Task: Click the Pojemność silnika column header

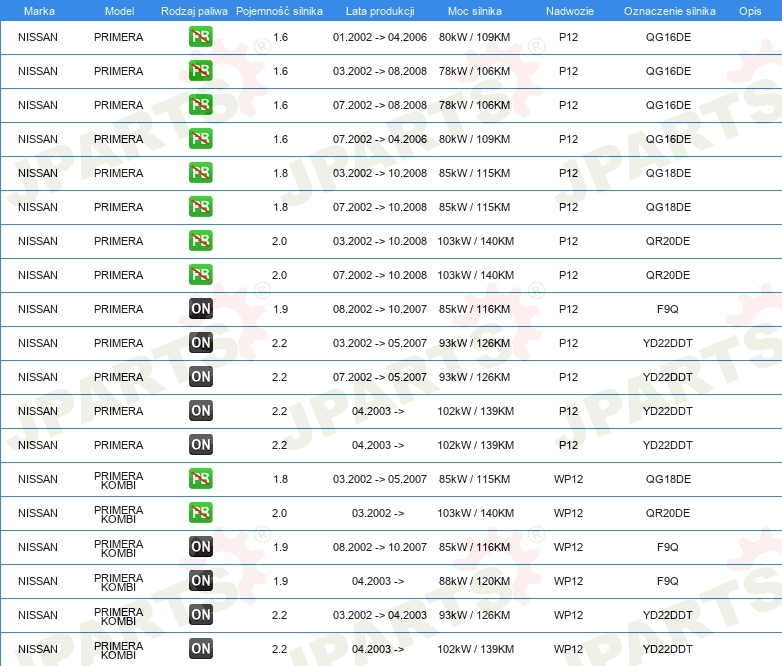Action: click(x=279, y=11)
